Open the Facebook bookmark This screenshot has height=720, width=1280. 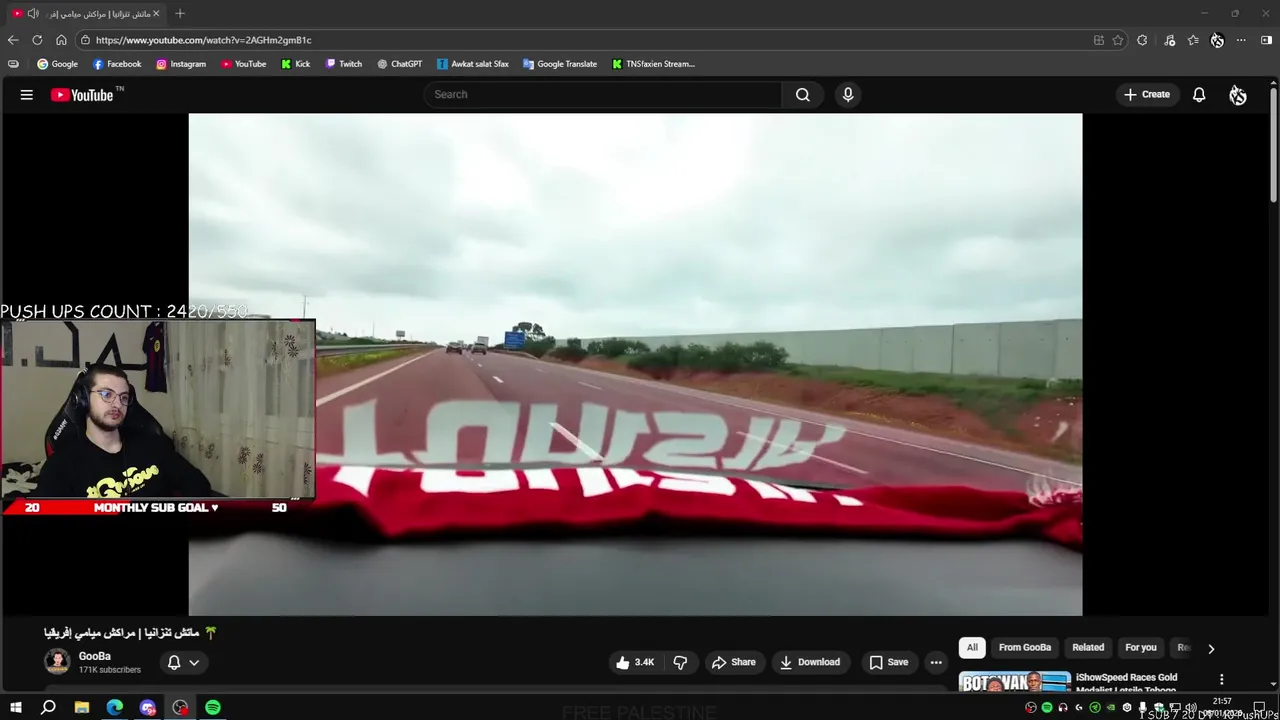[x=117, y=64]
